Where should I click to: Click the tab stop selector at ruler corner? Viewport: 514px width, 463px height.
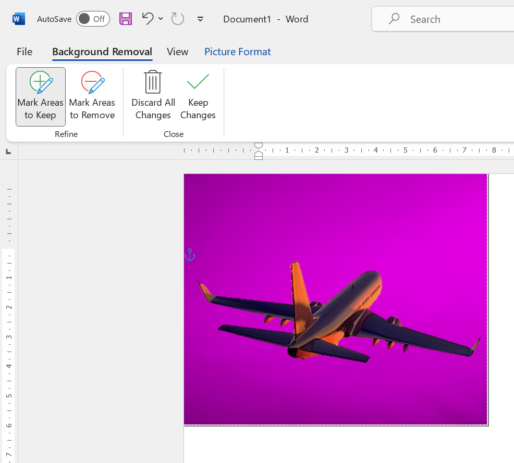[x=9, y=152]
